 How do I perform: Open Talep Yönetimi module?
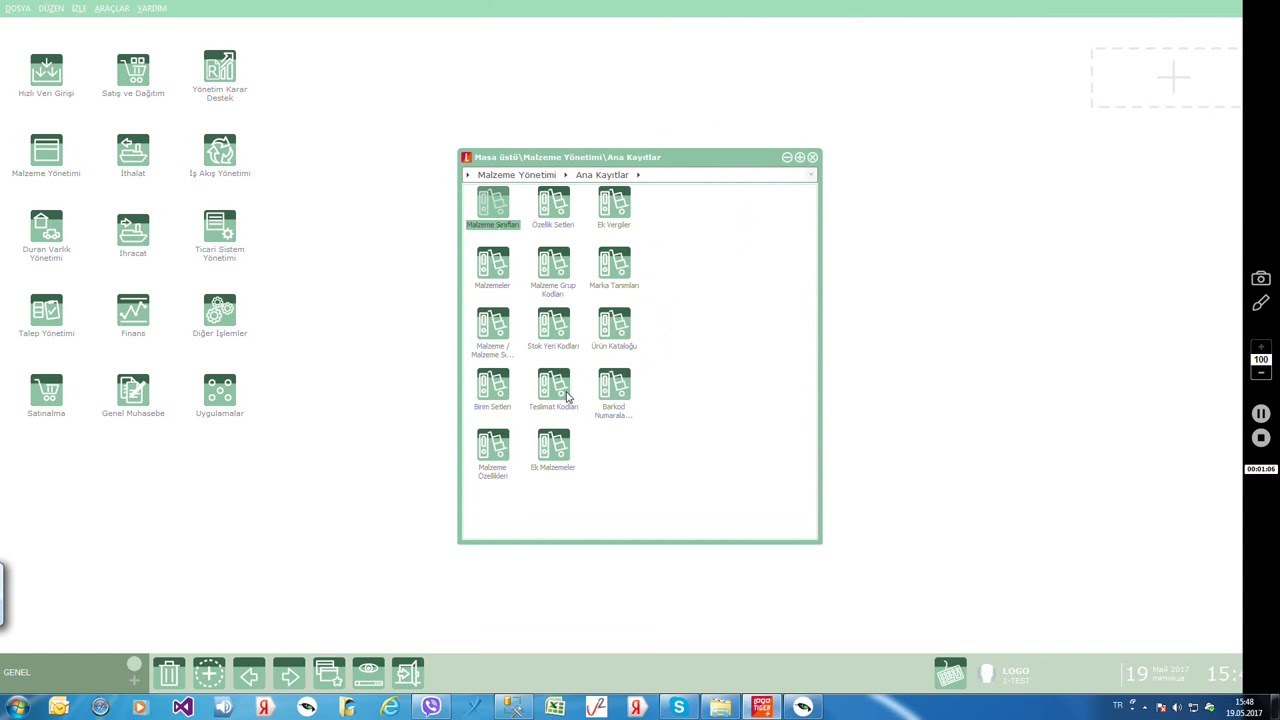(46, 316)
